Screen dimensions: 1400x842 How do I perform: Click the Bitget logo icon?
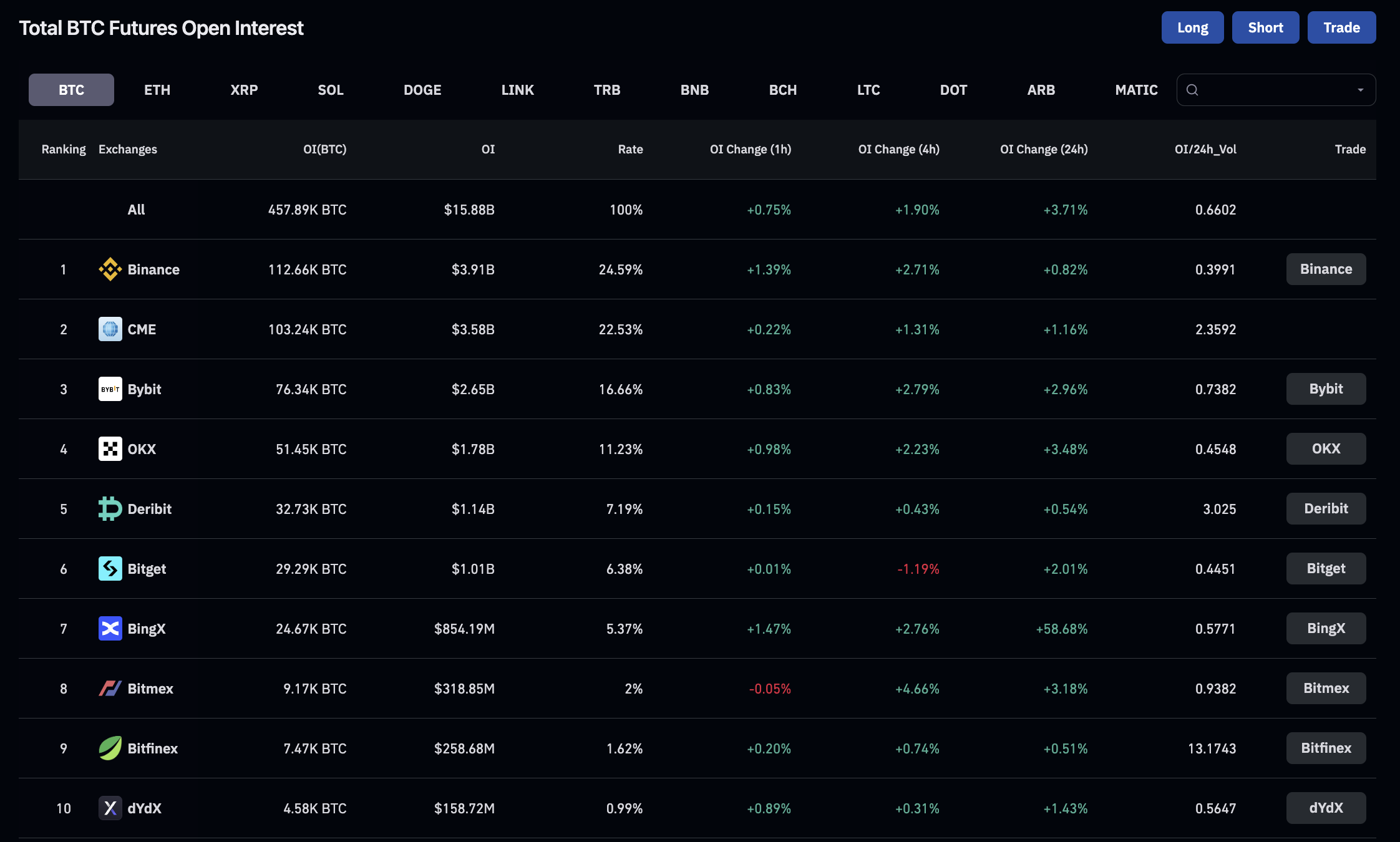(110, 569)
